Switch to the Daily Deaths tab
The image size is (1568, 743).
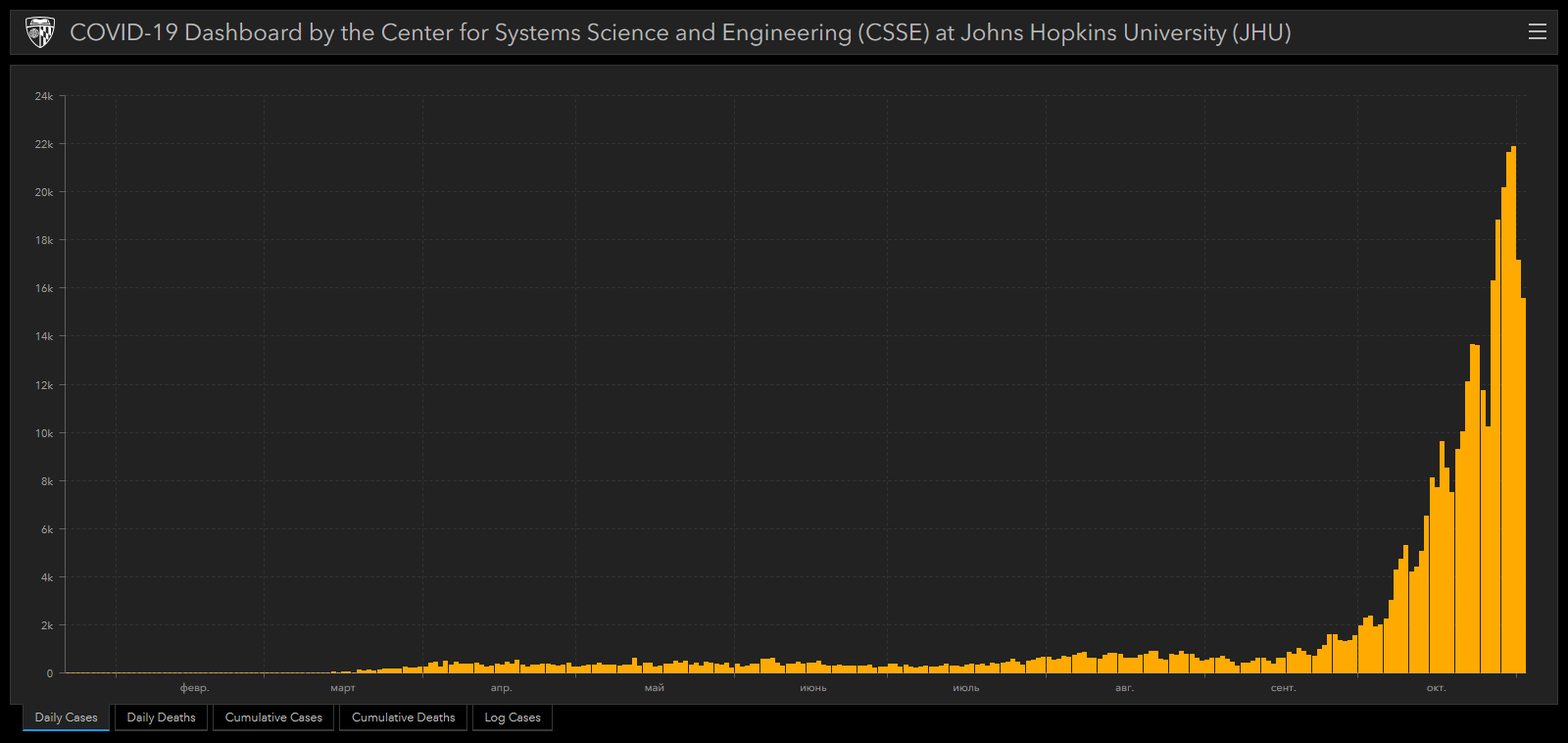(161, 718)
